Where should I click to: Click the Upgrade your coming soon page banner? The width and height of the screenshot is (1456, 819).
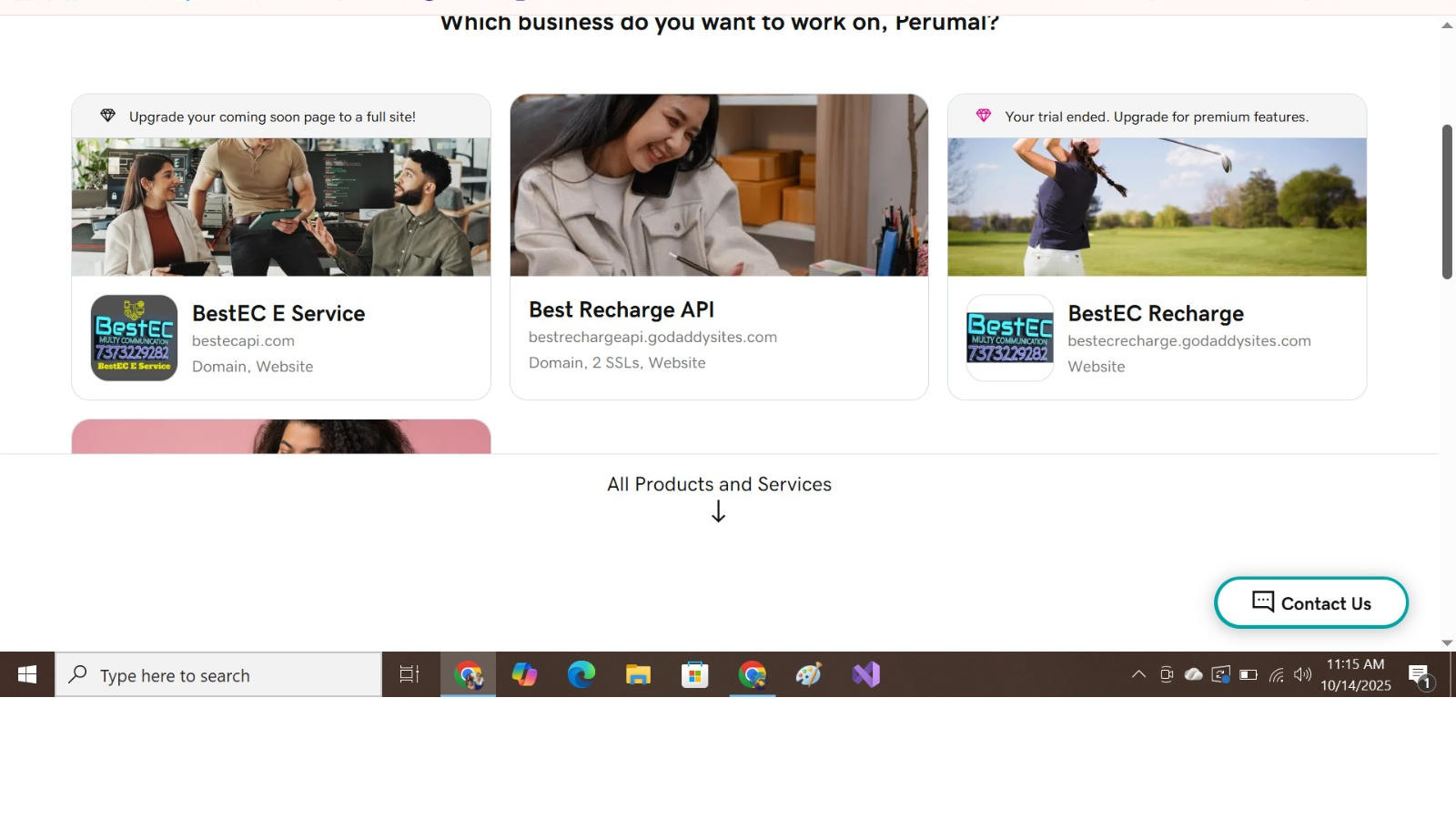point(272,117)
